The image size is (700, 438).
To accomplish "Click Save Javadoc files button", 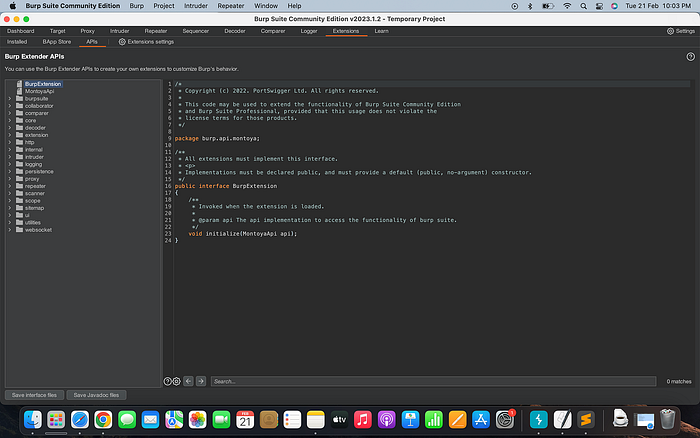I will click(96, 395).
